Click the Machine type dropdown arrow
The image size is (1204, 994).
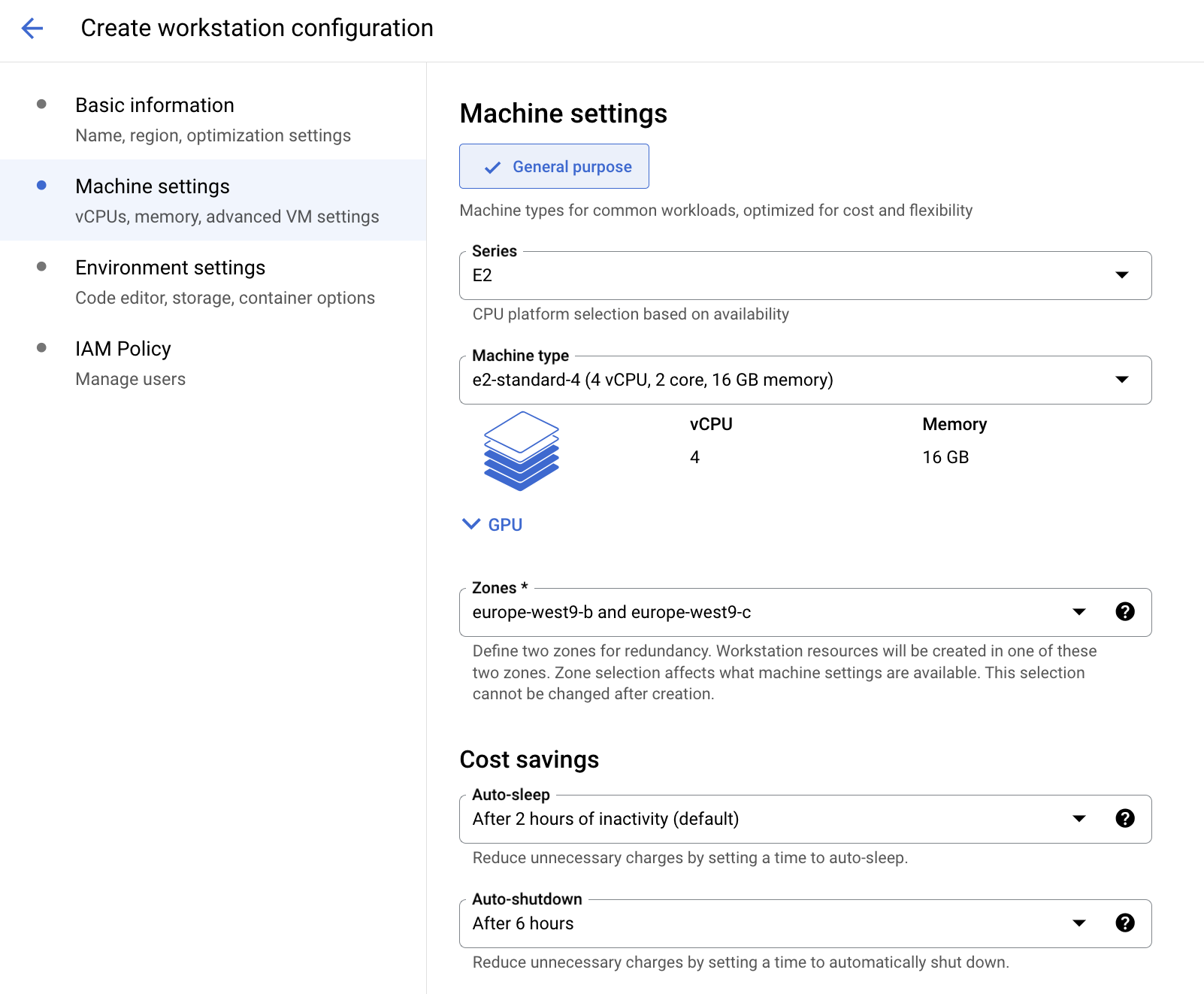point(1121,380)
